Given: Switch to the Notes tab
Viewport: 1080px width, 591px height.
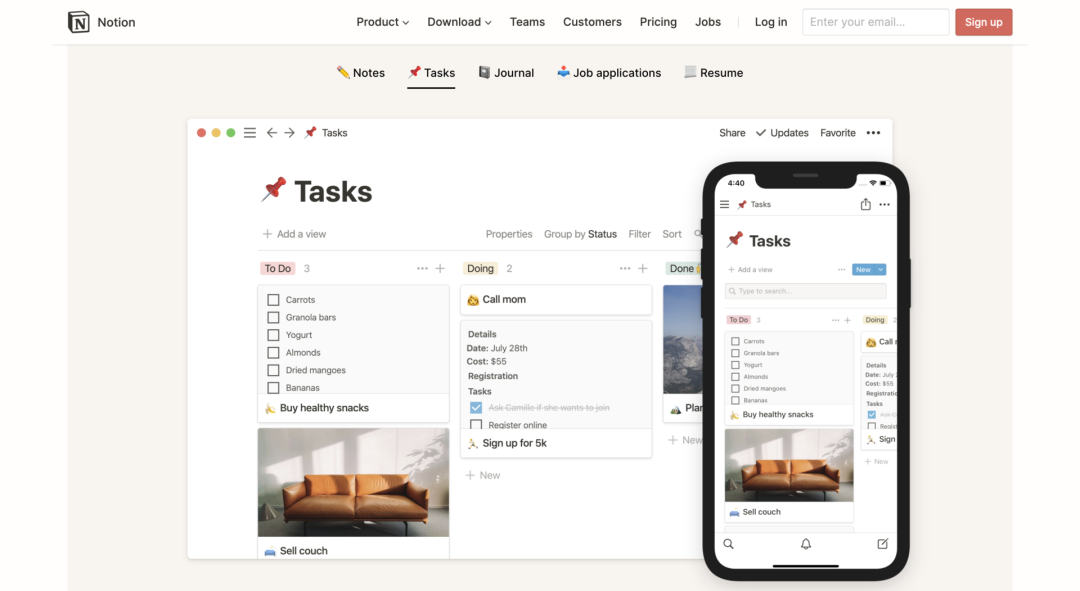Looking at the screenshot, I should 361,73.
